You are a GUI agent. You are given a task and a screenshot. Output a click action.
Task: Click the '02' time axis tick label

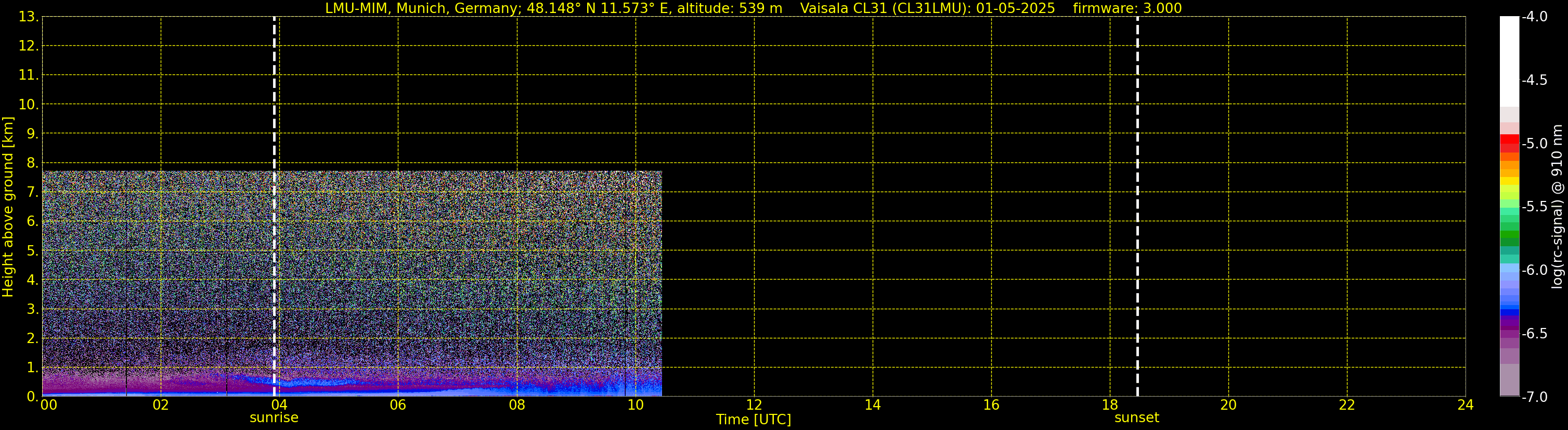[161, 405]
